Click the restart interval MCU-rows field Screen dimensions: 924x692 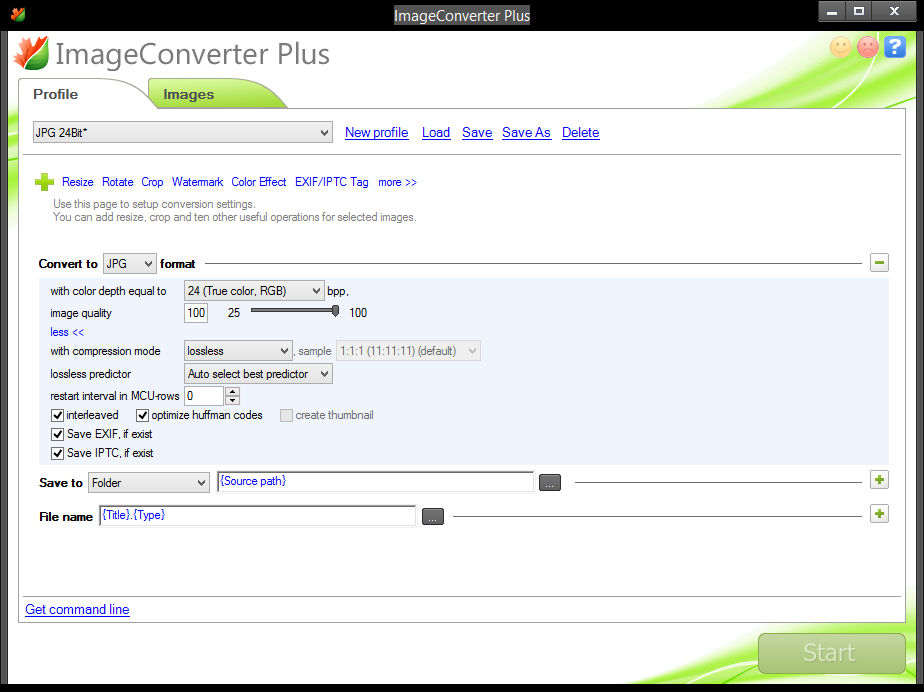(204, 396)
